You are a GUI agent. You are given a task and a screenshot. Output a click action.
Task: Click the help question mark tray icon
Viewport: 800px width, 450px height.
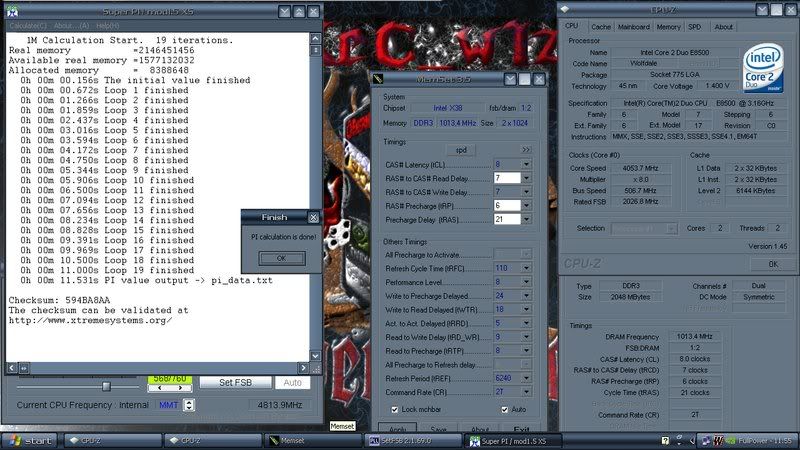665,440
